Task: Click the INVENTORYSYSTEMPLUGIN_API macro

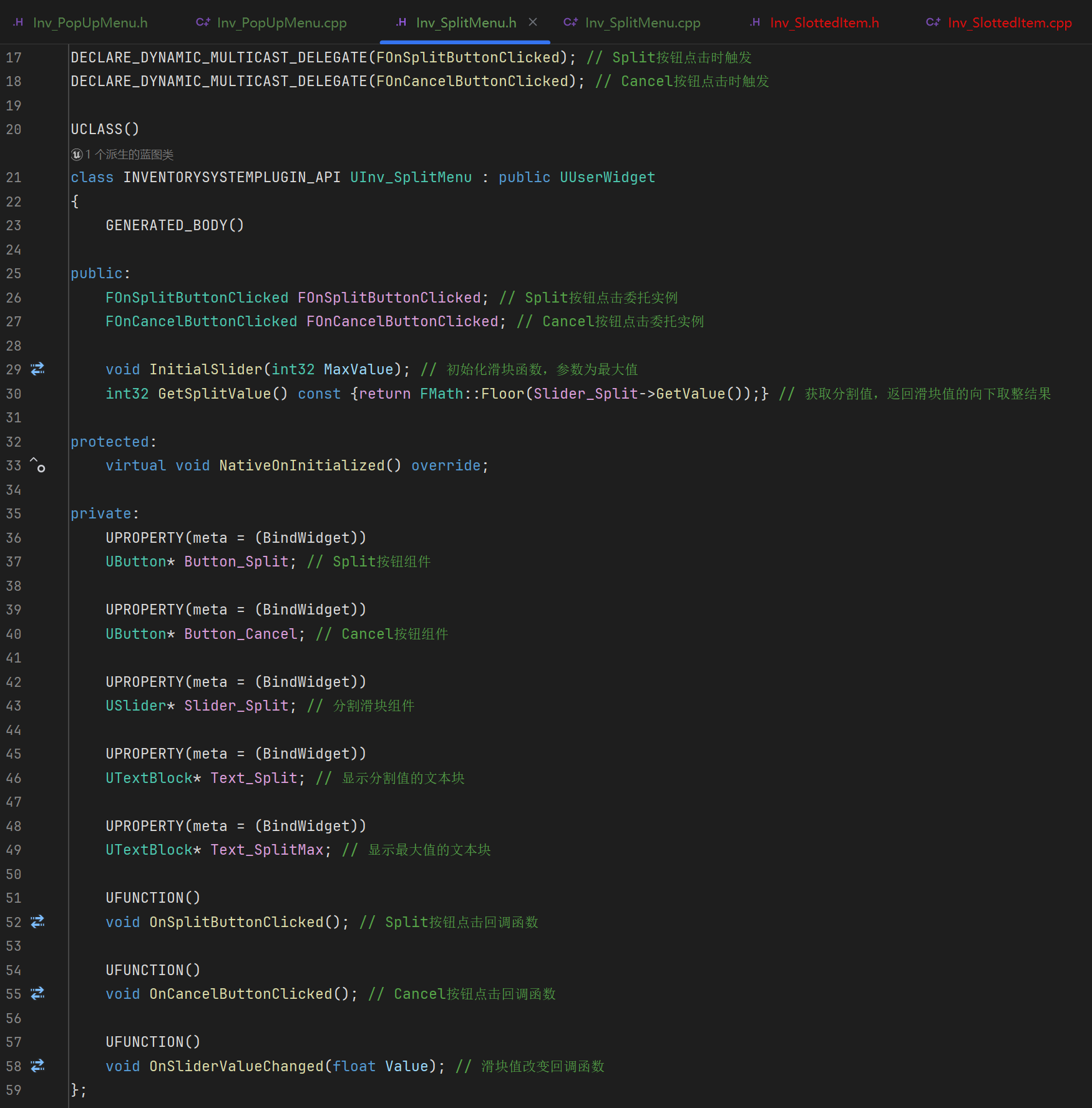Action: [x=232, y=177]
